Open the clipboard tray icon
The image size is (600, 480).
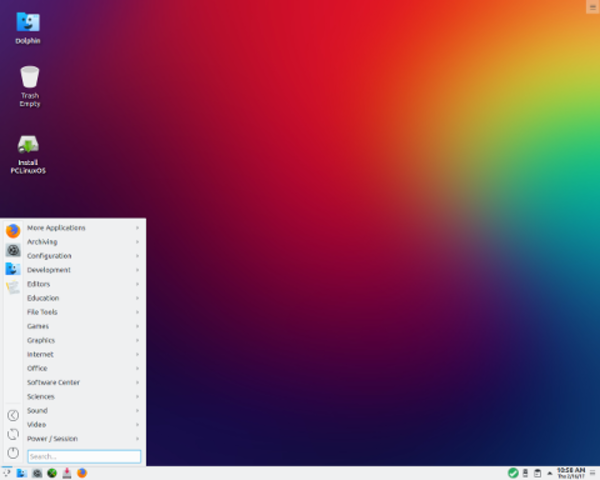click(x=538, y=473)
